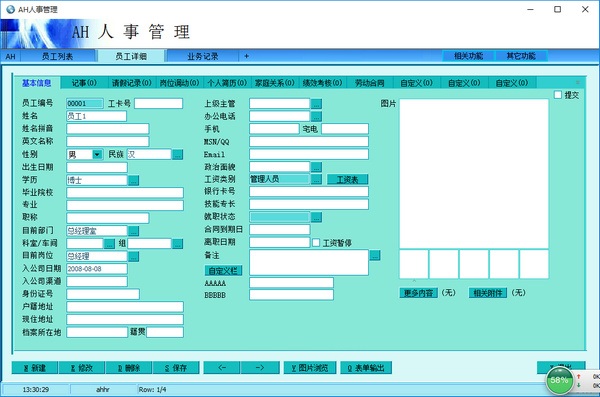This screenshot has height=397, width=600.
Task: Open education lookup button beside 学历 field
Action: (133, 180)
